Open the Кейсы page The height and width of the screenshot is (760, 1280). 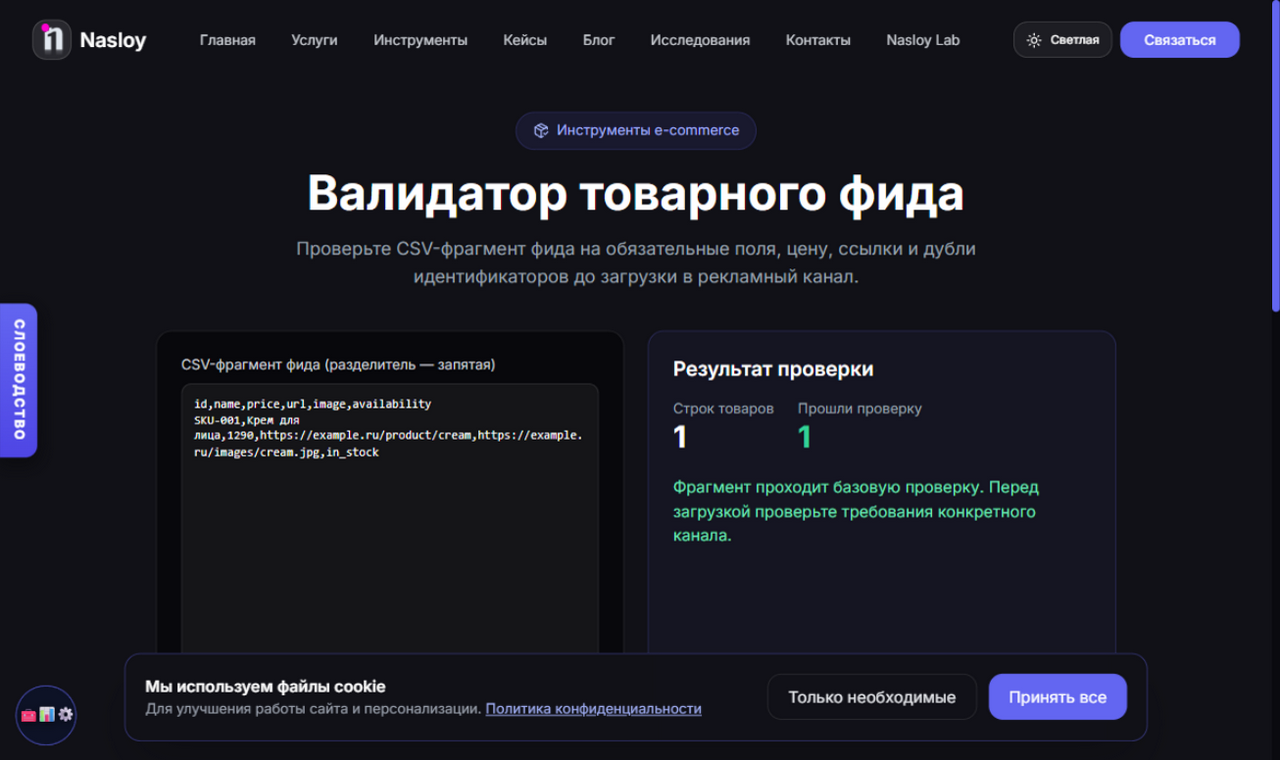pyautogui.click(x=525, y=40)
